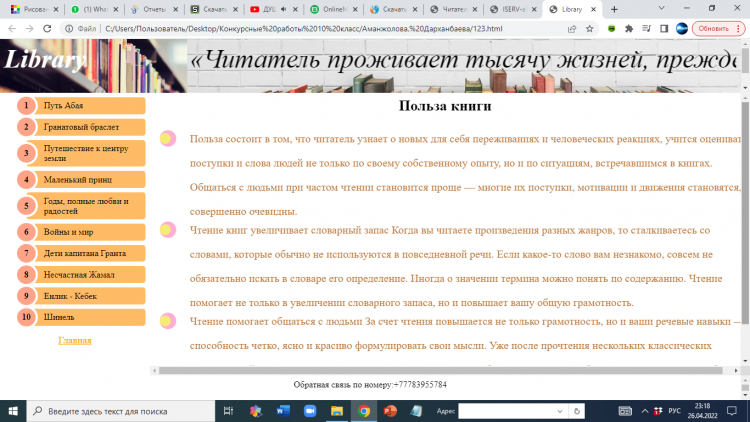Open PowerPoint from the taskbar
Screen dimensions: 750x422
tap(390, 411)
